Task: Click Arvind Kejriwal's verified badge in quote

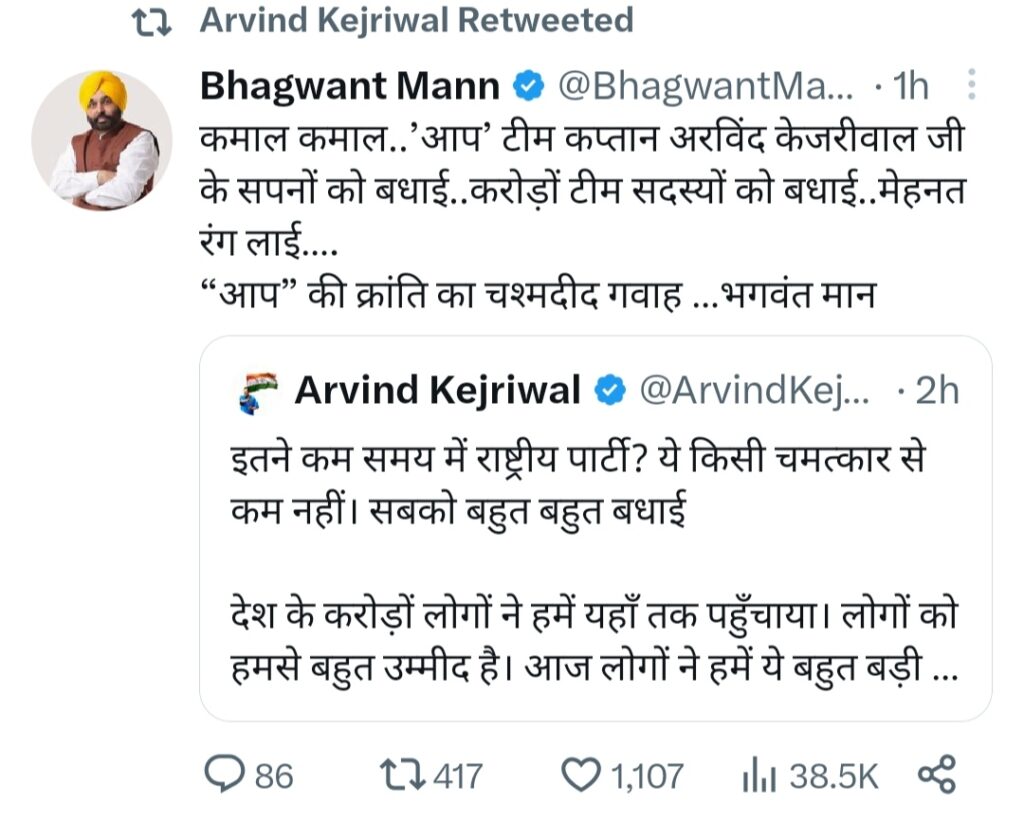Action: point(609,391)
